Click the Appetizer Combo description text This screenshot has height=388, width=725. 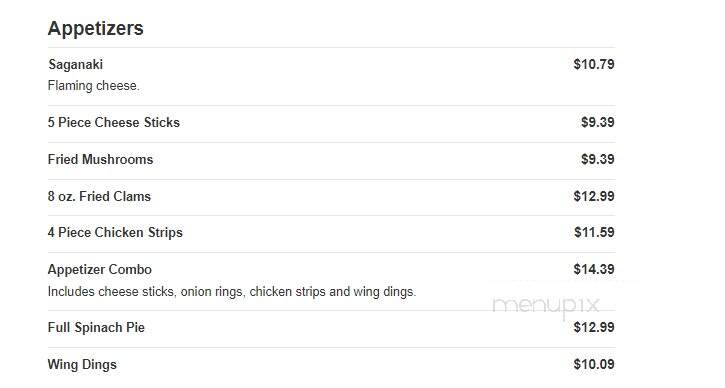tap(232, 292)
